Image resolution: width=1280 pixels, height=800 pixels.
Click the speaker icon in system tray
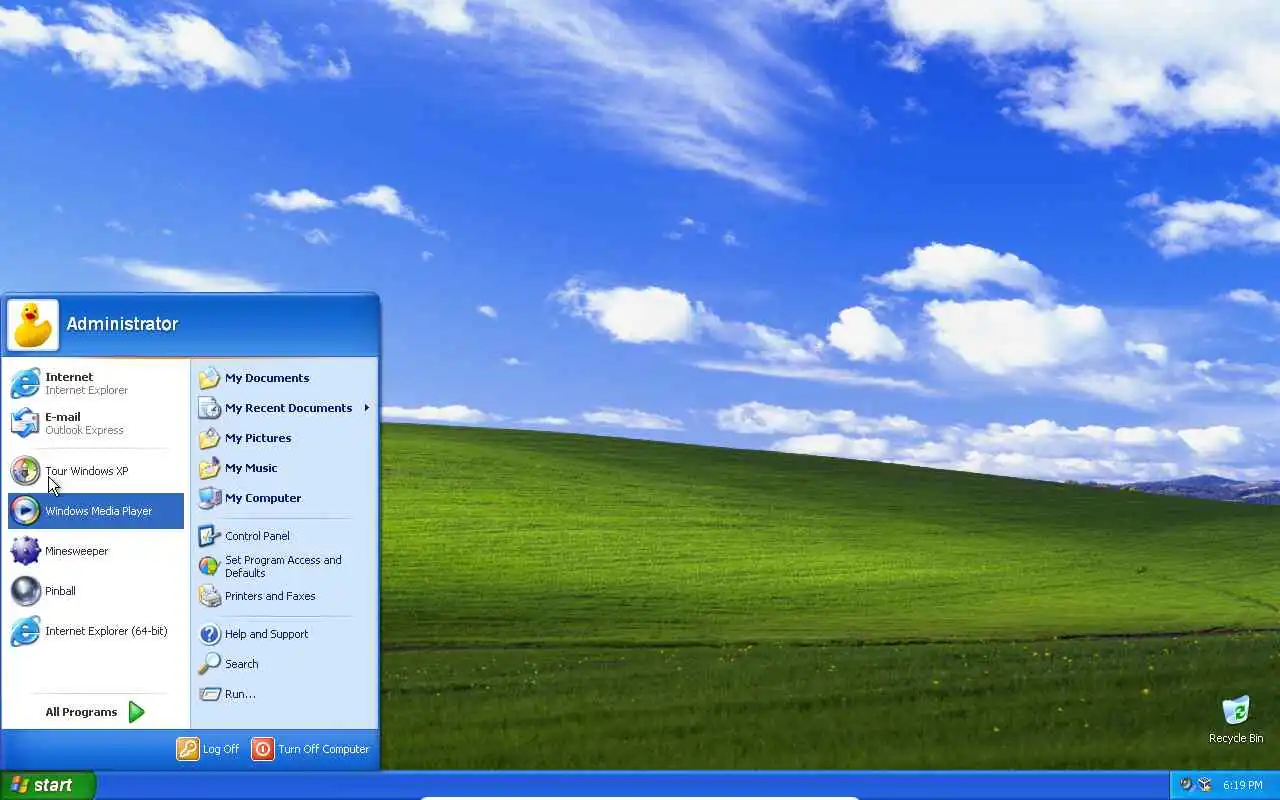point(1186,785)
